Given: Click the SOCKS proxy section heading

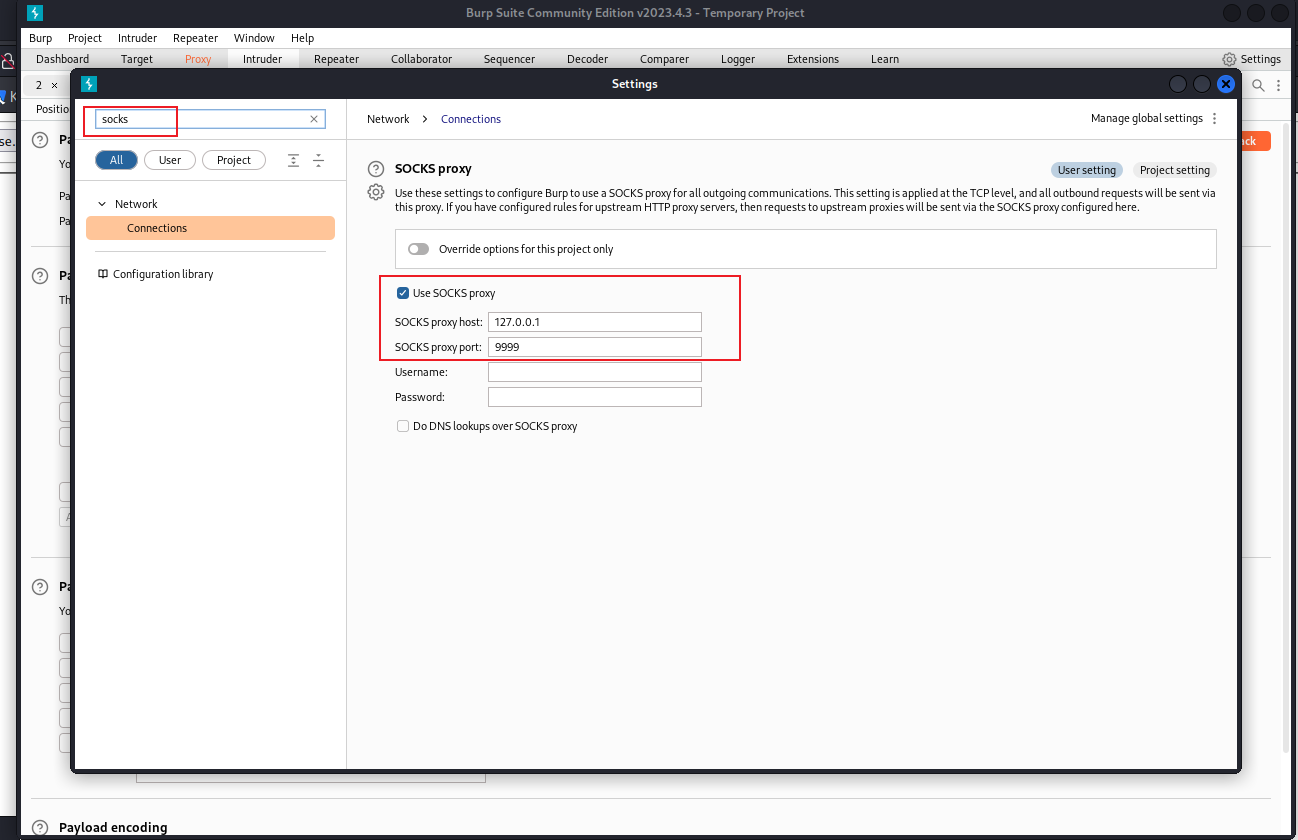Looking at the screenshot, I should click(x=433, y=169).
